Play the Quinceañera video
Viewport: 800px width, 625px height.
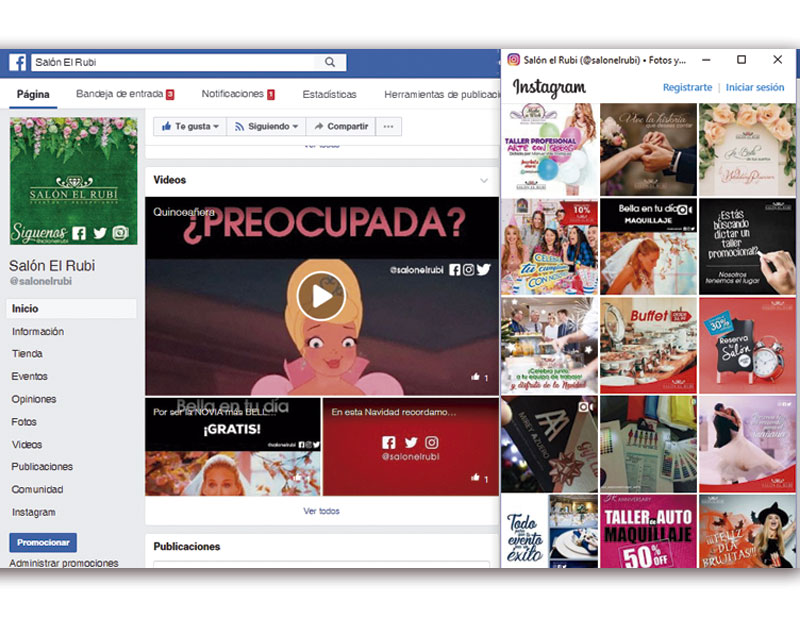point(321,296)
